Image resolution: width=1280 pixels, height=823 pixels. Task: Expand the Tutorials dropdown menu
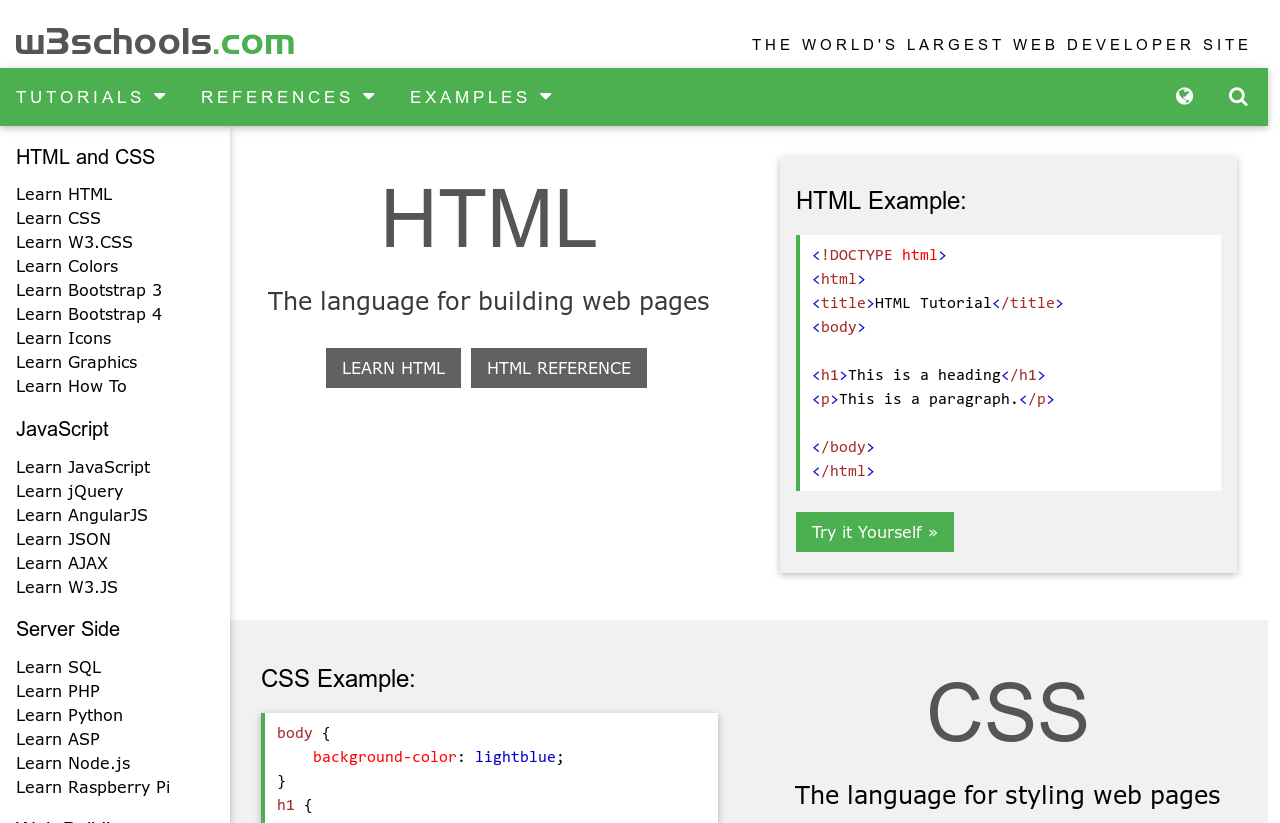[x=92, y=97]
